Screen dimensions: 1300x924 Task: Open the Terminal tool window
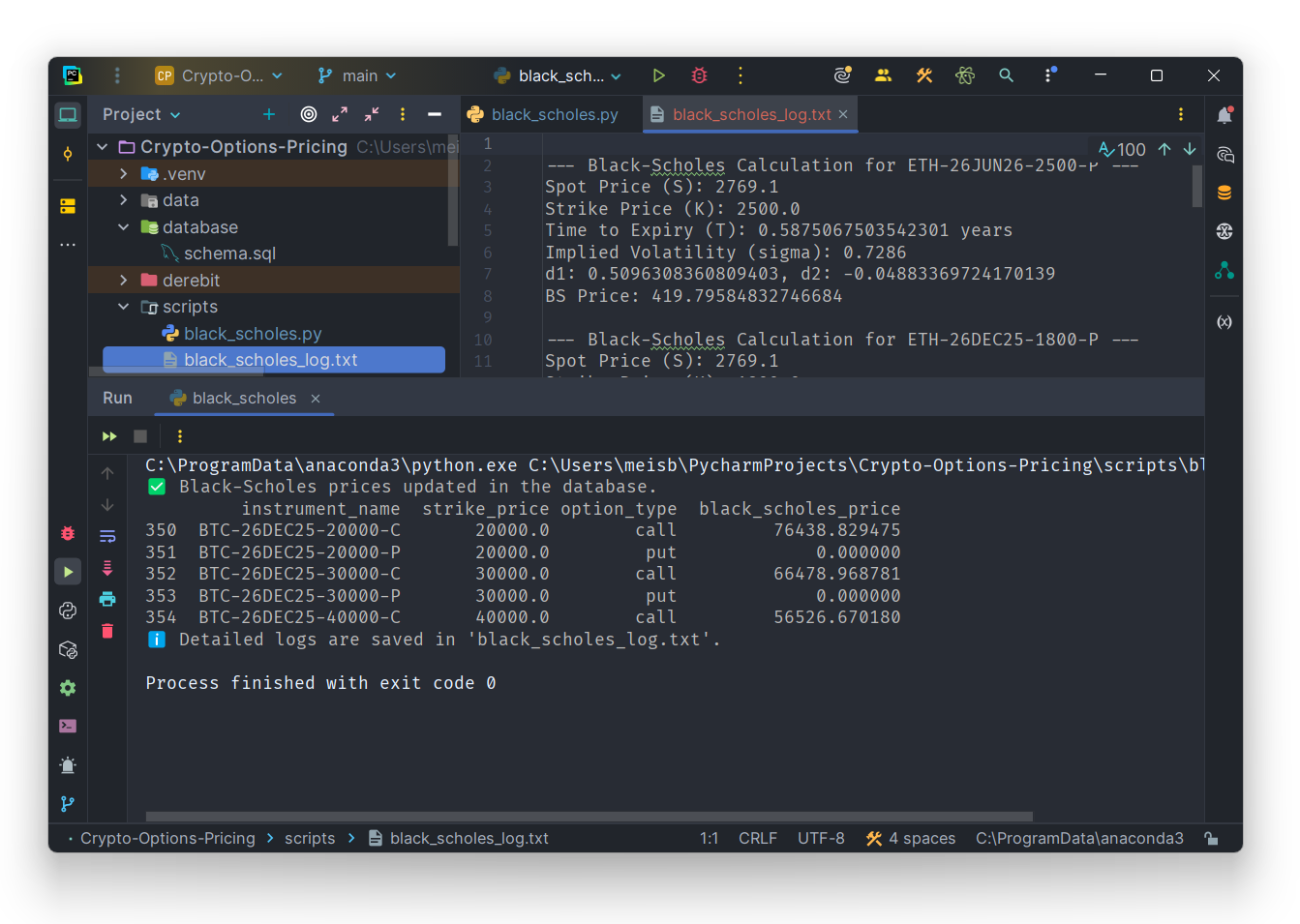point(68,727)
